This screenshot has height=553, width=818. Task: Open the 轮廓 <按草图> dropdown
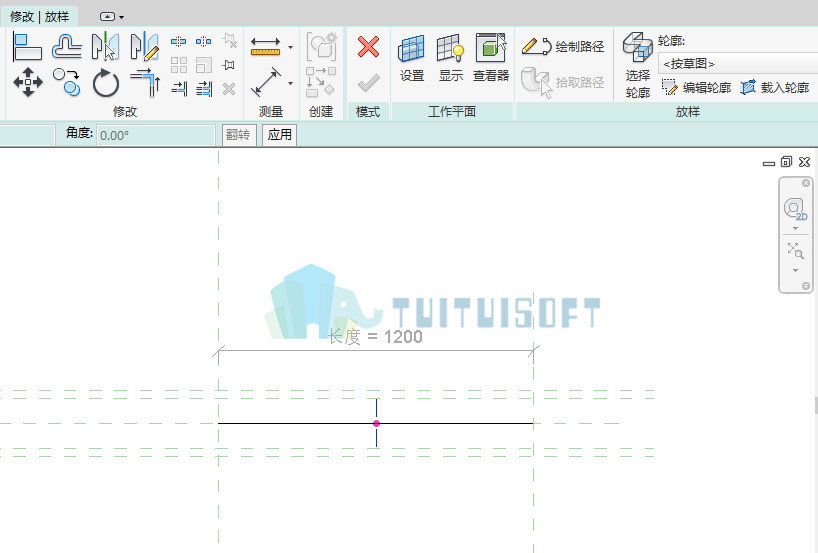[x=738, y=64]
